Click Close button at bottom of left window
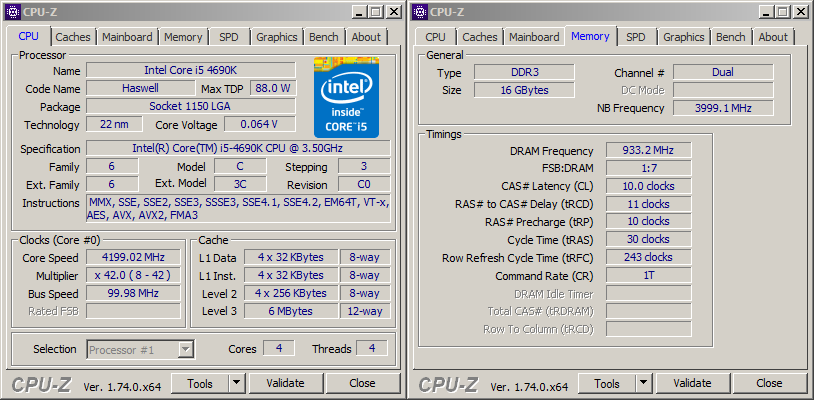 tap(362, 383)
